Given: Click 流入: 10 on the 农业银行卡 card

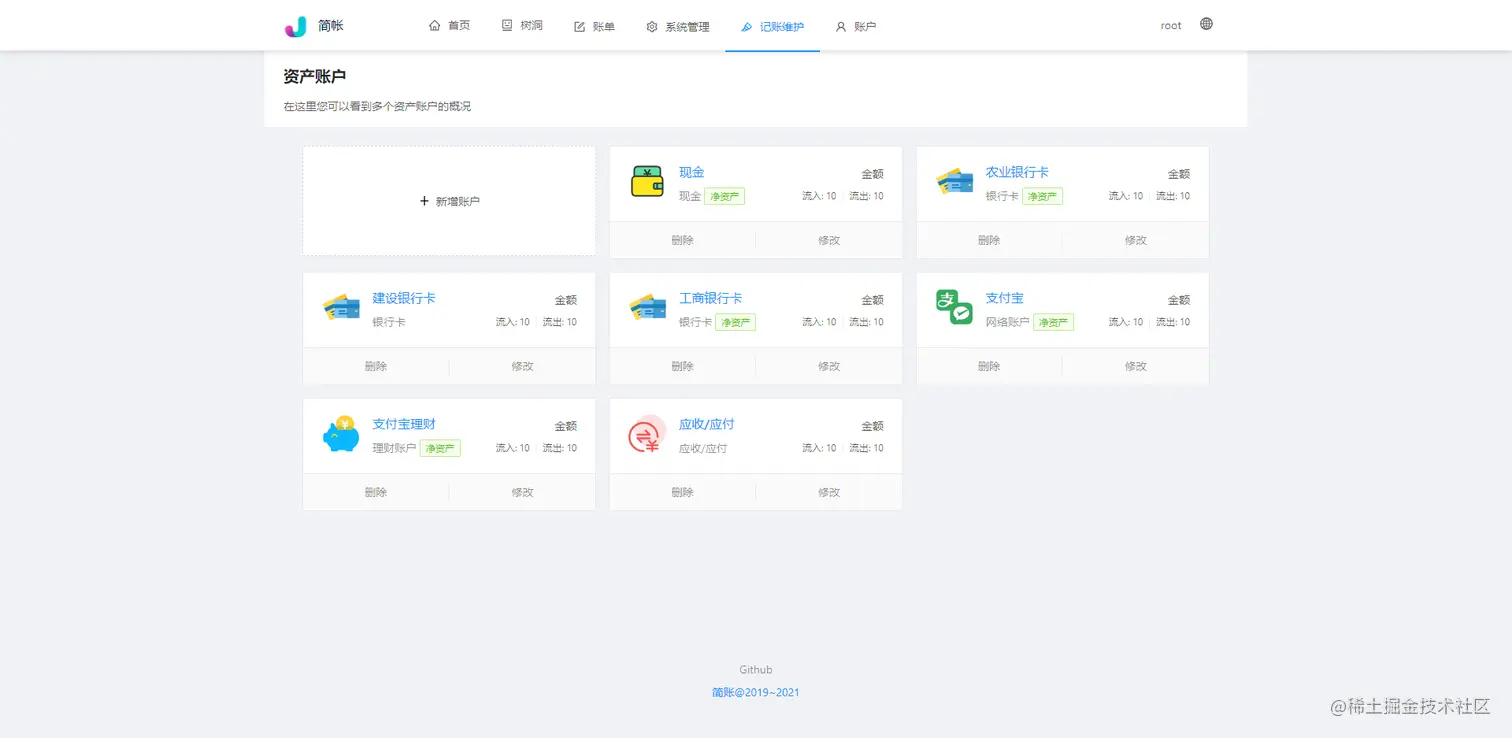Looking at the screenshot, I should pyautogui.click(x=1126, y=196).
